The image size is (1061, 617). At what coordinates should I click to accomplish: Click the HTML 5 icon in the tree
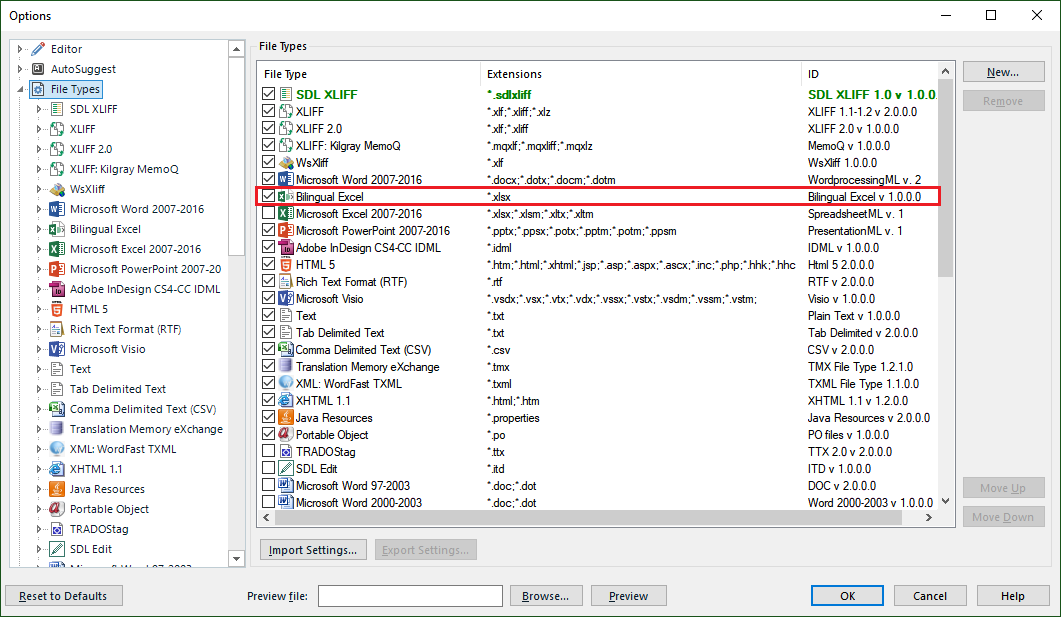click(x=58, y=309)
